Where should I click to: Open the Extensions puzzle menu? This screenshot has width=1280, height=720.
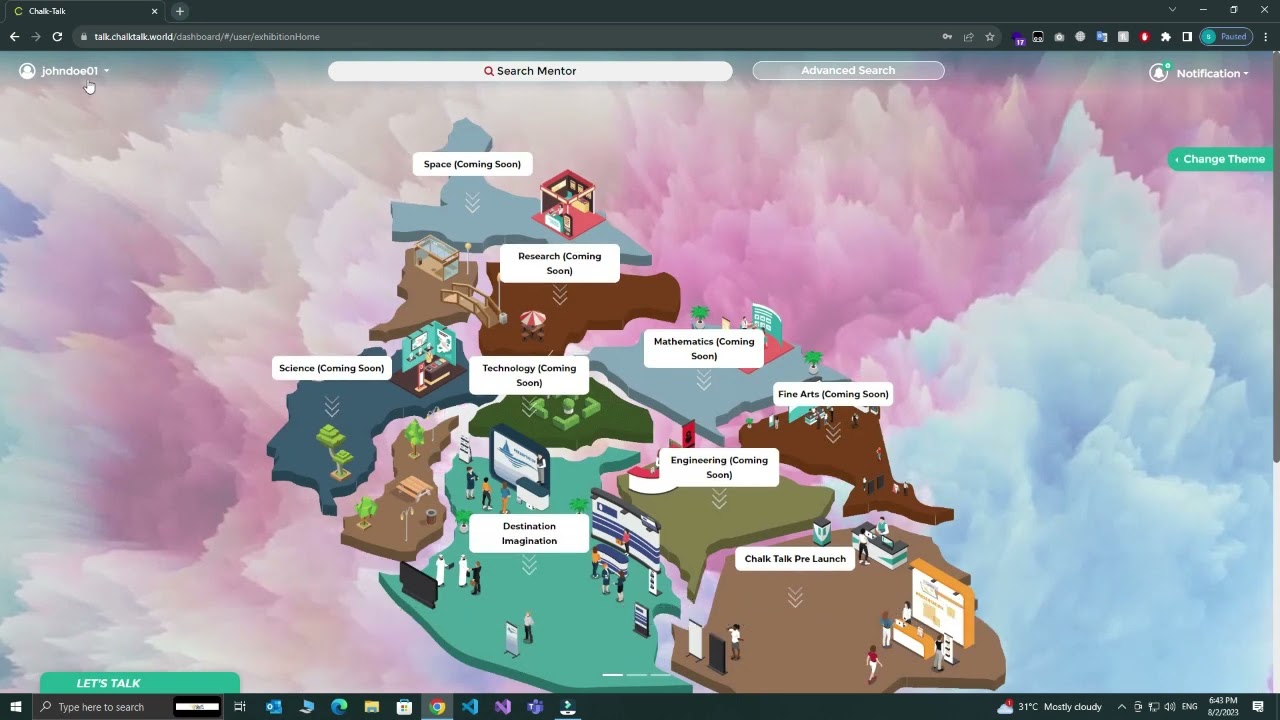click(1165, 37)
